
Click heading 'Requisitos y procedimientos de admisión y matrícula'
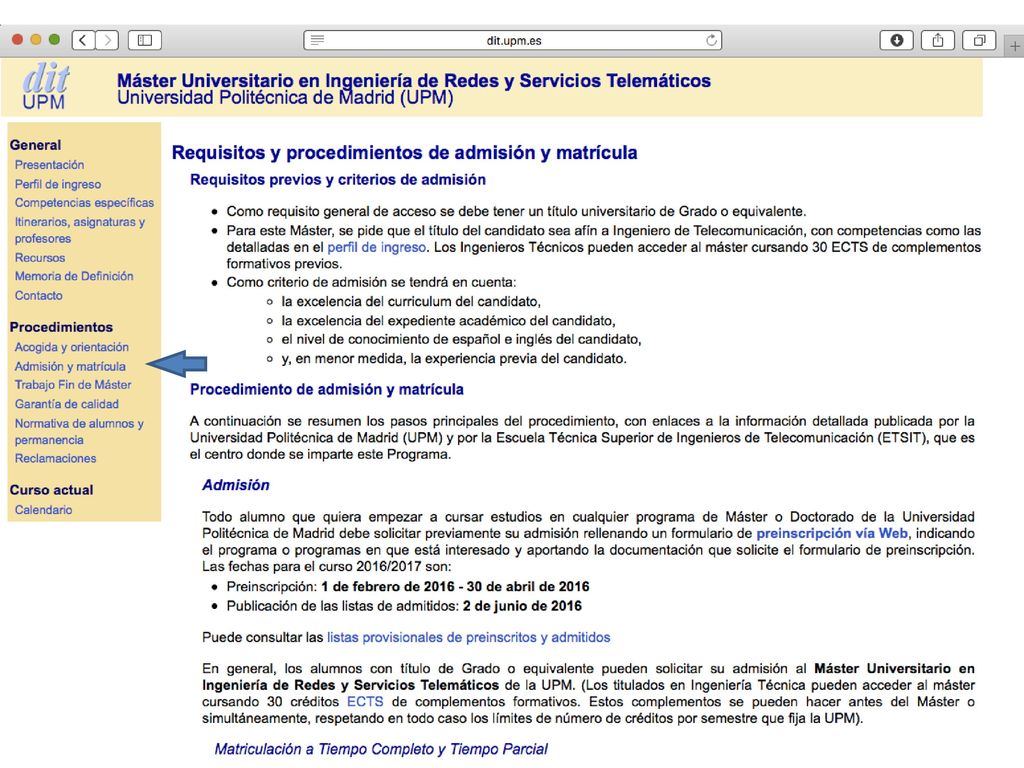point(404,152)
